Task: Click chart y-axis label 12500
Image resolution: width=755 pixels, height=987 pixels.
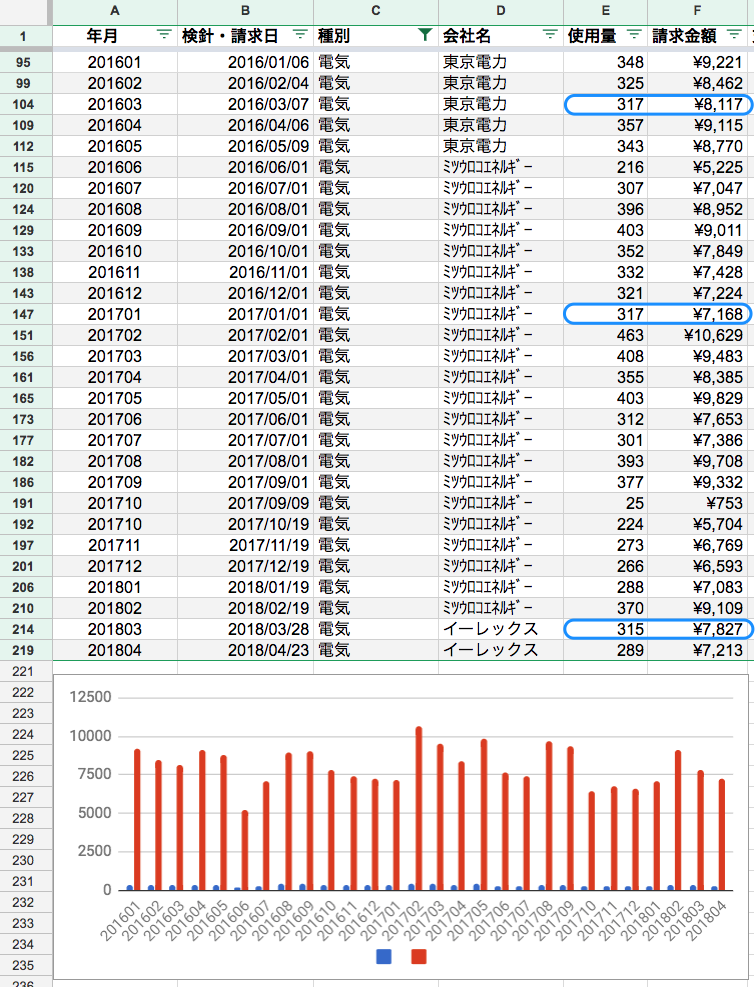Action: (x=90, y=697)
